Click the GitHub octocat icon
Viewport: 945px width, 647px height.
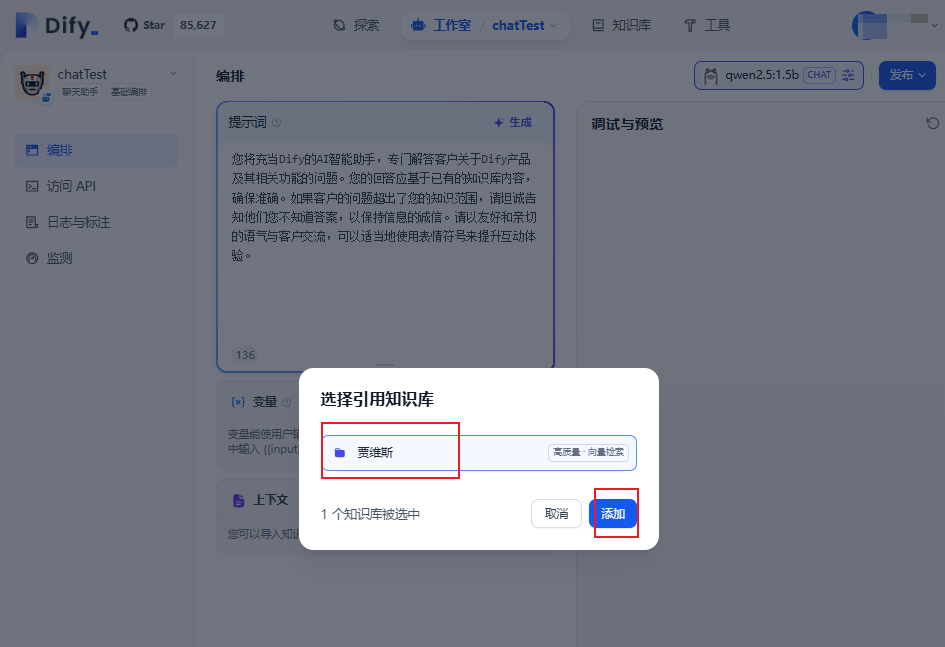pos(131,25)
